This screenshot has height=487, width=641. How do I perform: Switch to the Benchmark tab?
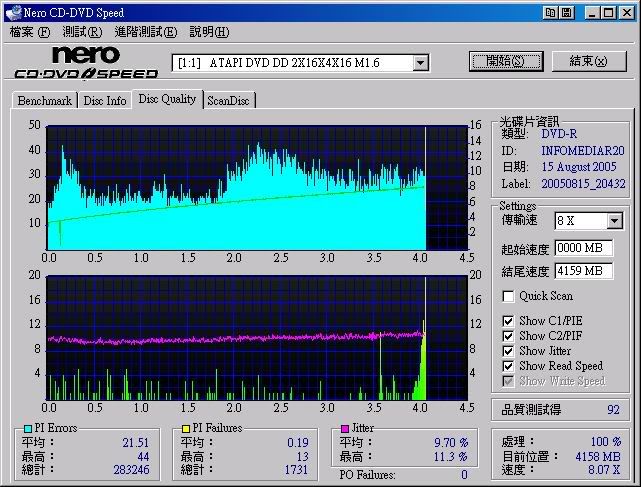pyautogui.click(x=45, y=101)
